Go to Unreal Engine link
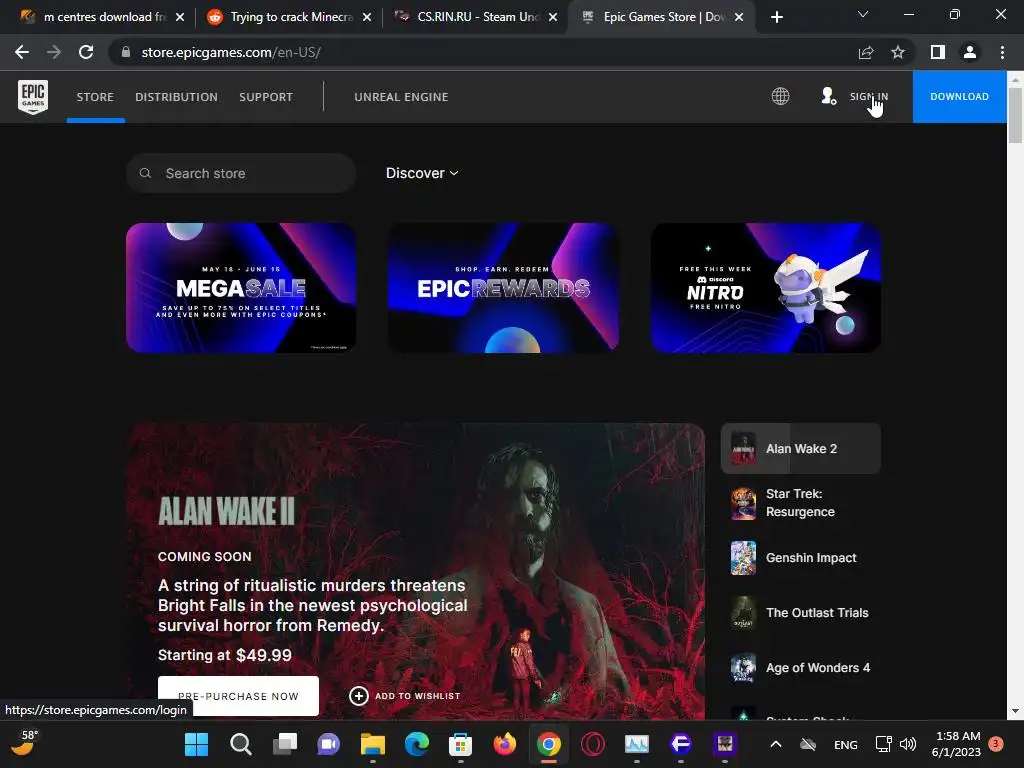The width and height of the screenshot is (1024, 768). [x=401, y=97]
